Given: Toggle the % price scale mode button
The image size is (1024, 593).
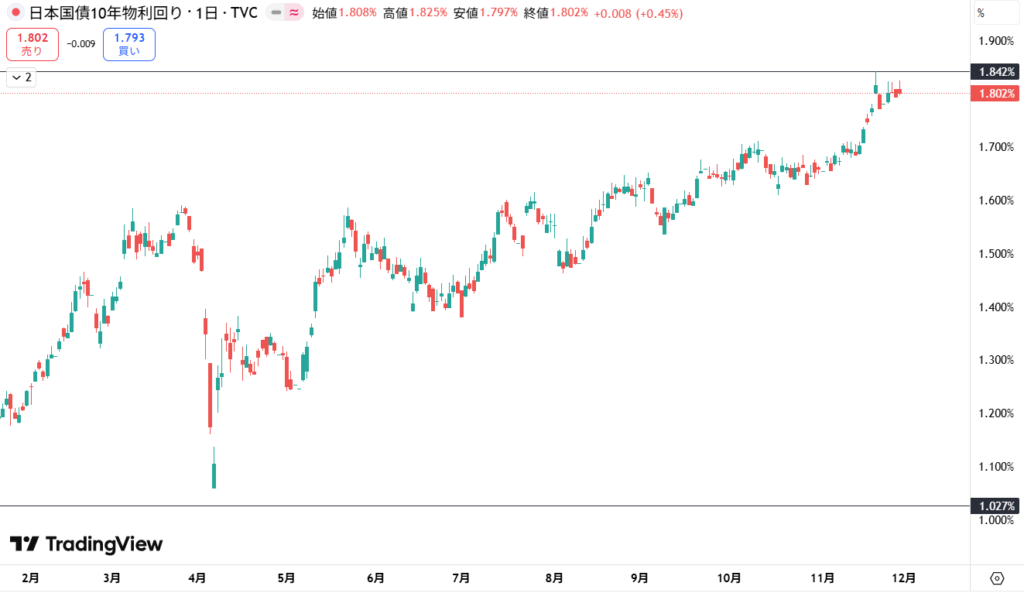Looking at the screenshot, I should coord(981,13).
